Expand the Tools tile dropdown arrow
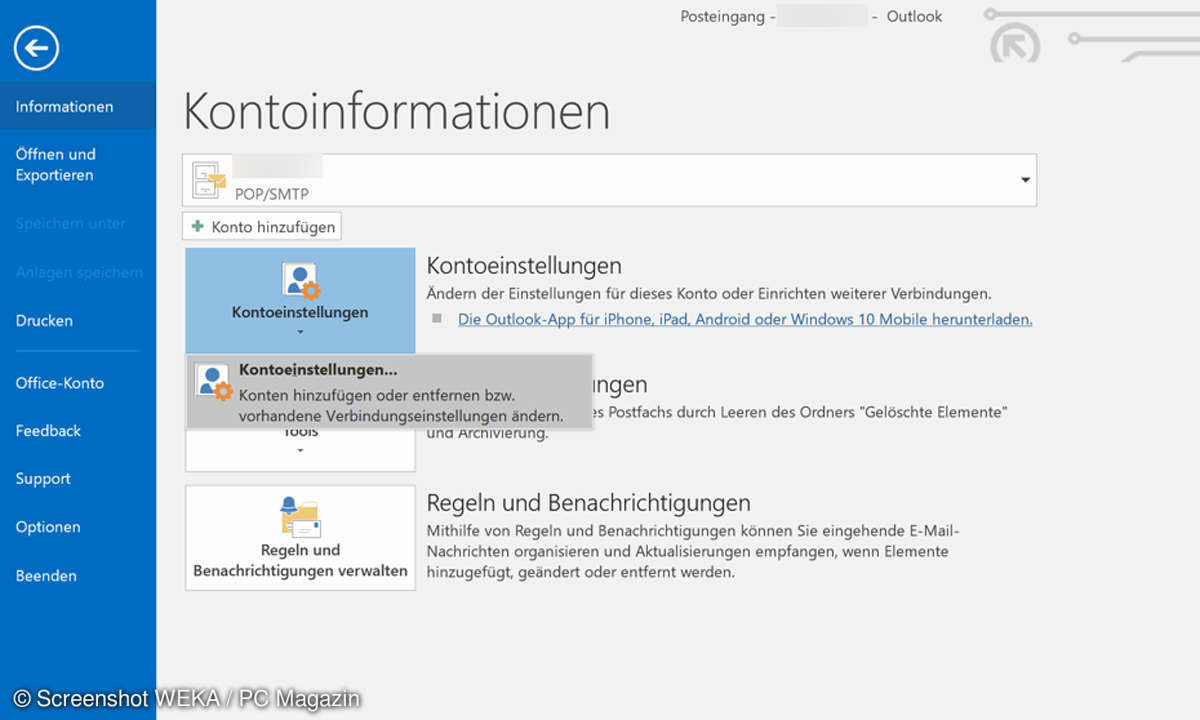This screenshot has height=720, width=1200. 300,451
